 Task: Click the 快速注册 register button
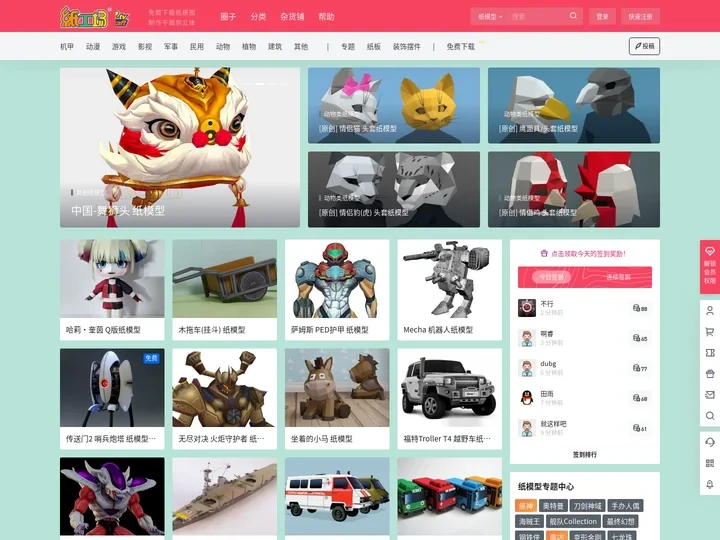(641, 17)
